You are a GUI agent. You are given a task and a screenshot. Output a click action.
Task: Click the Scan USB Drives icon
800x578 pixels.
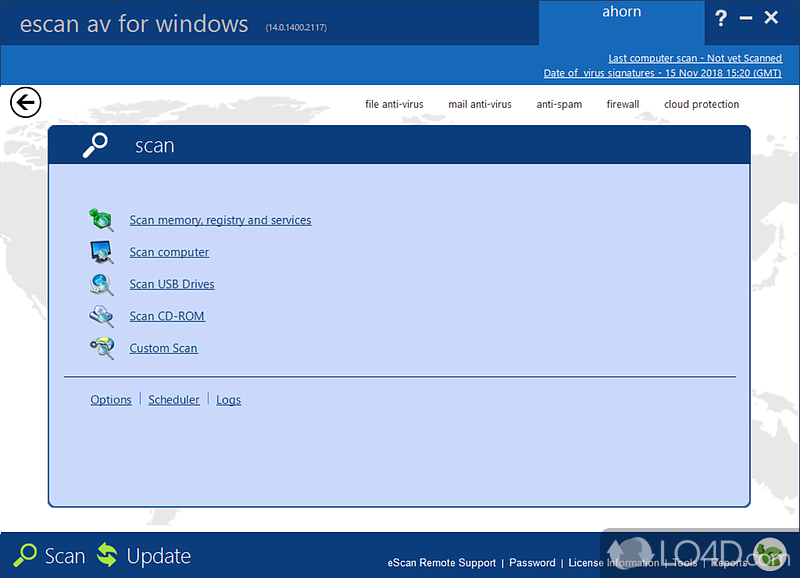(101, 284)
